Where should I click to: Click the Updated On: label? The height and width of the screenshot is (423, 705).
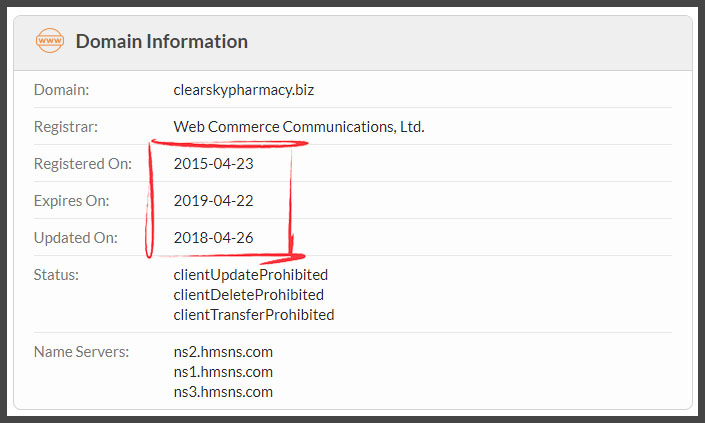(x=76, y=238)
